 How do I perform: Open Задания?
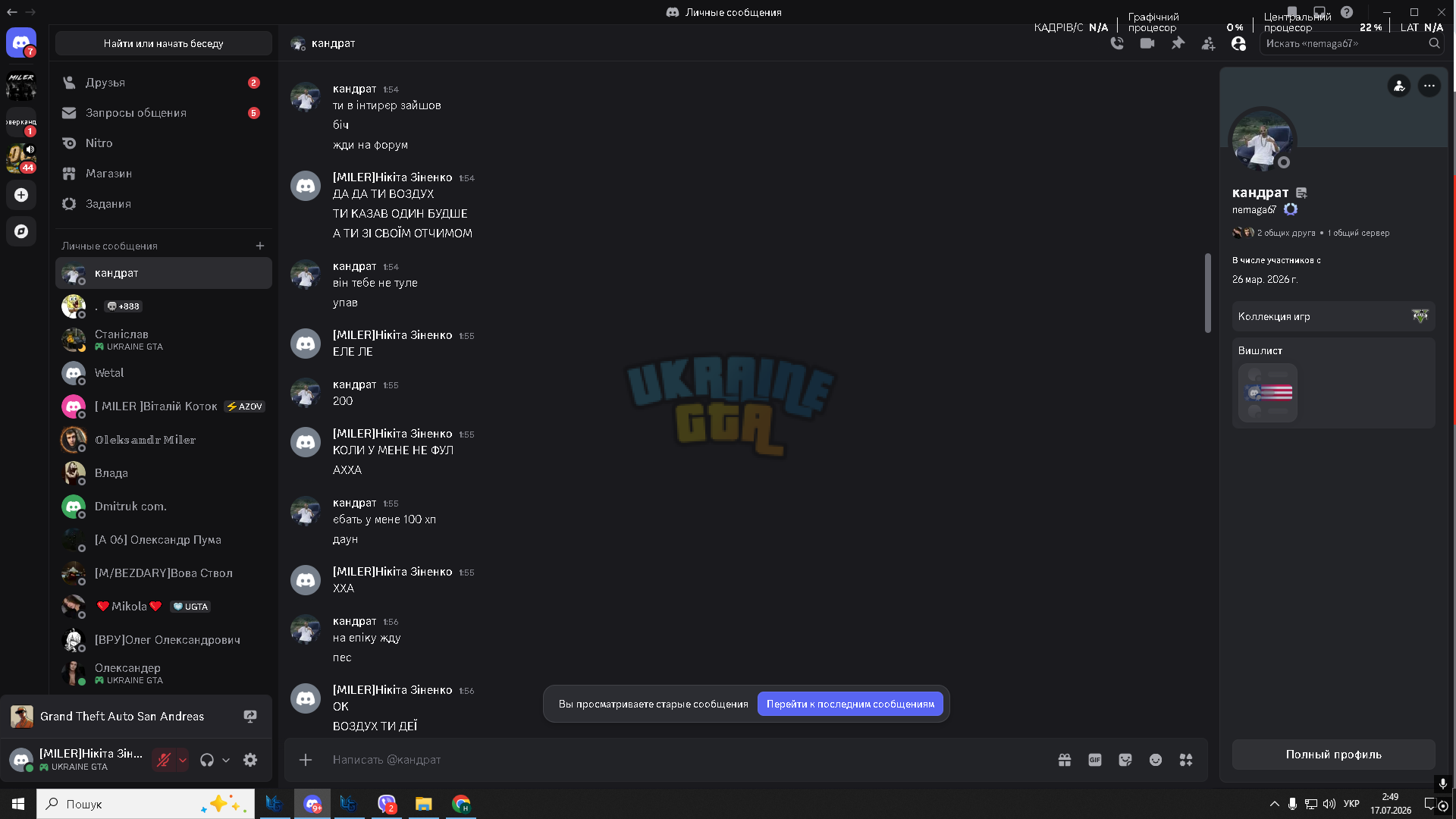[x=164, y=204]
